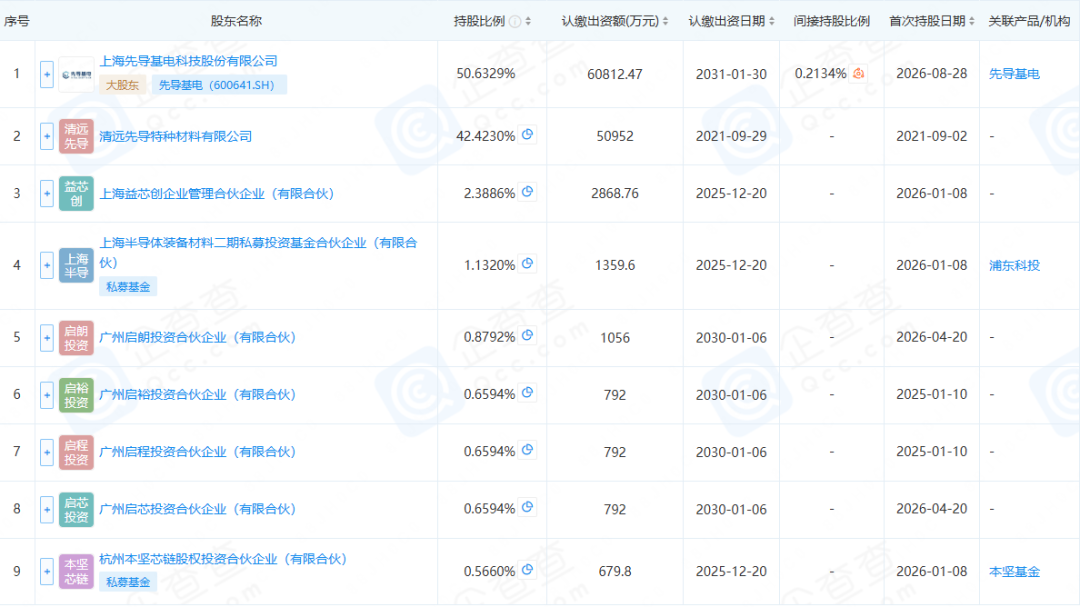The height and width of the screenshot is (607, 1080).
Task: Open 杭州本坚芯链股权投资合伙企业 link
Action: [x=223, y=559]
